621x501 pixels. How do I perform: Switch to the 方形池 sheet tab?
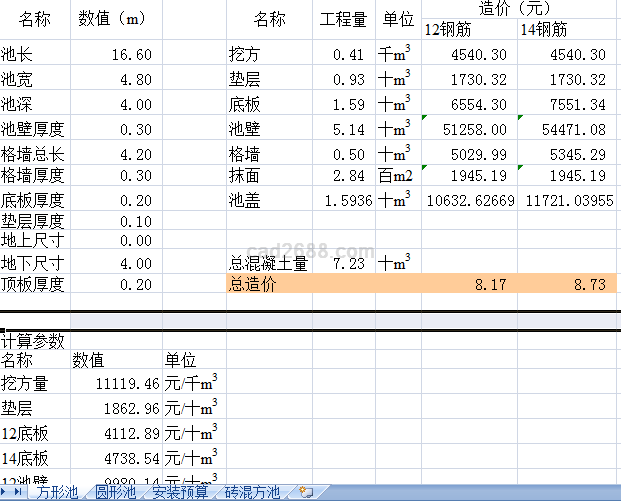click(58, 492)
